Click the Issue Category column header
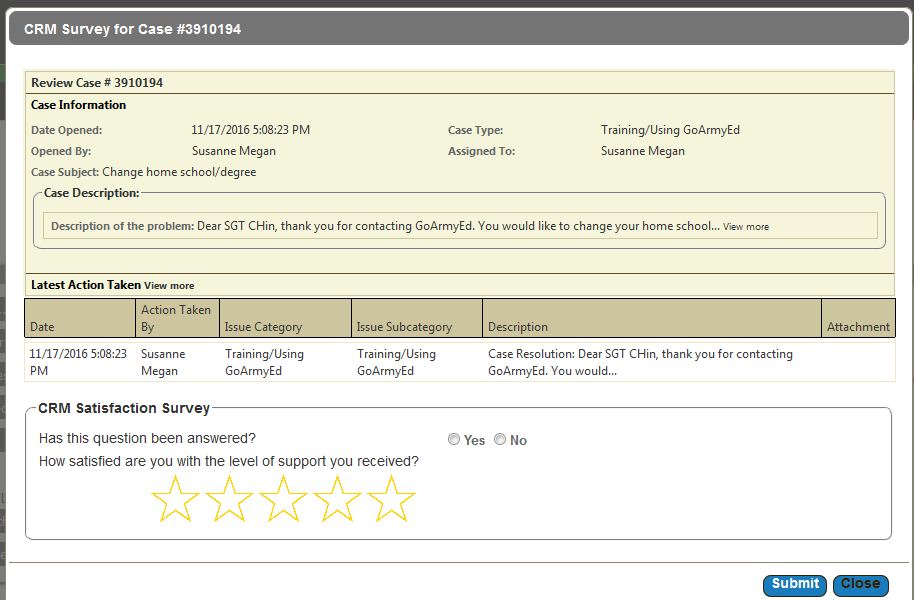The height and width of the screenshot is (600, 914). (x=286, y=318)
